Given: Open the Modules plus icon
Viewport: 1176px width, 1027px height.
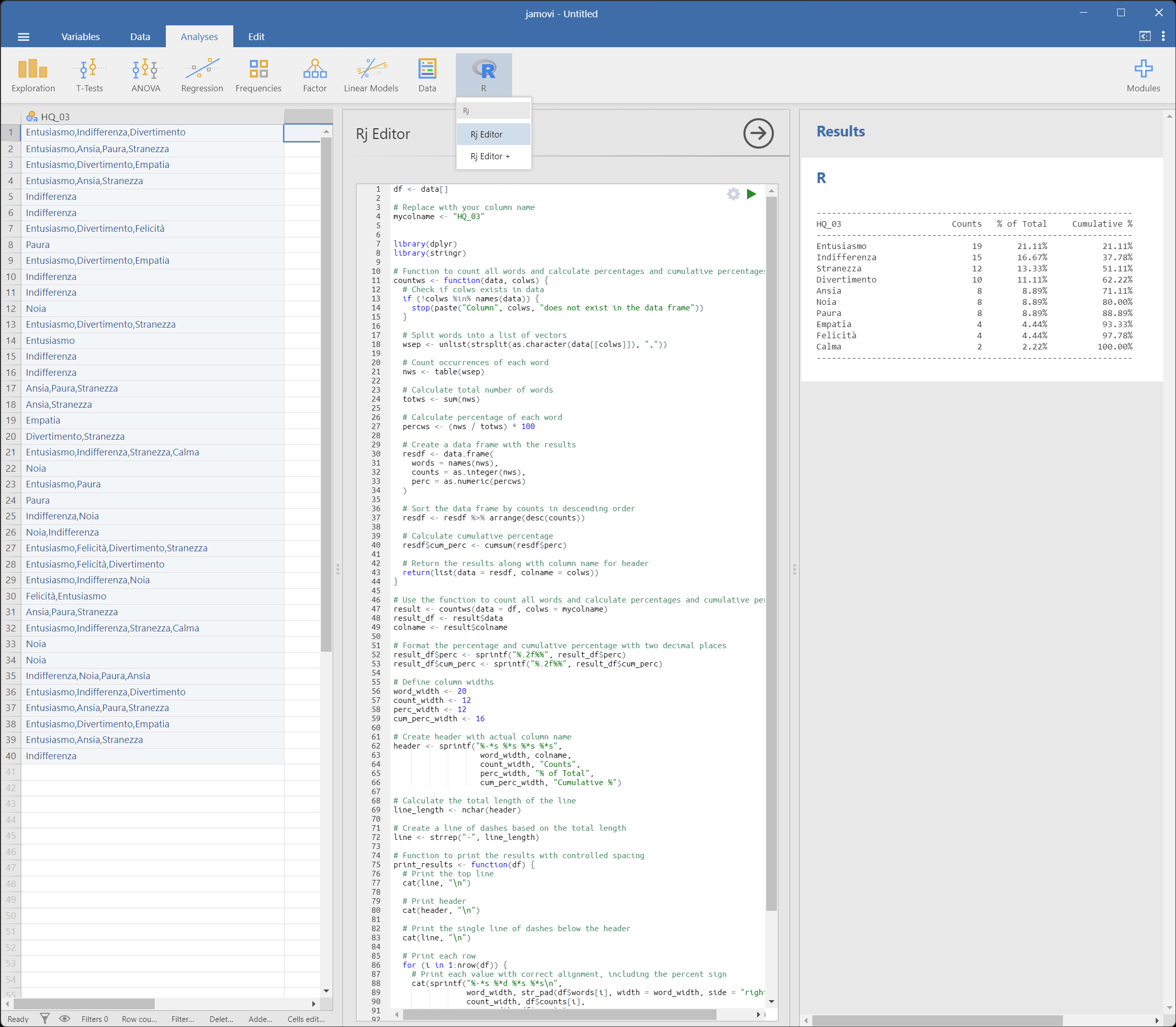Looking at the screenshot, I should [x=1143, y=75].
